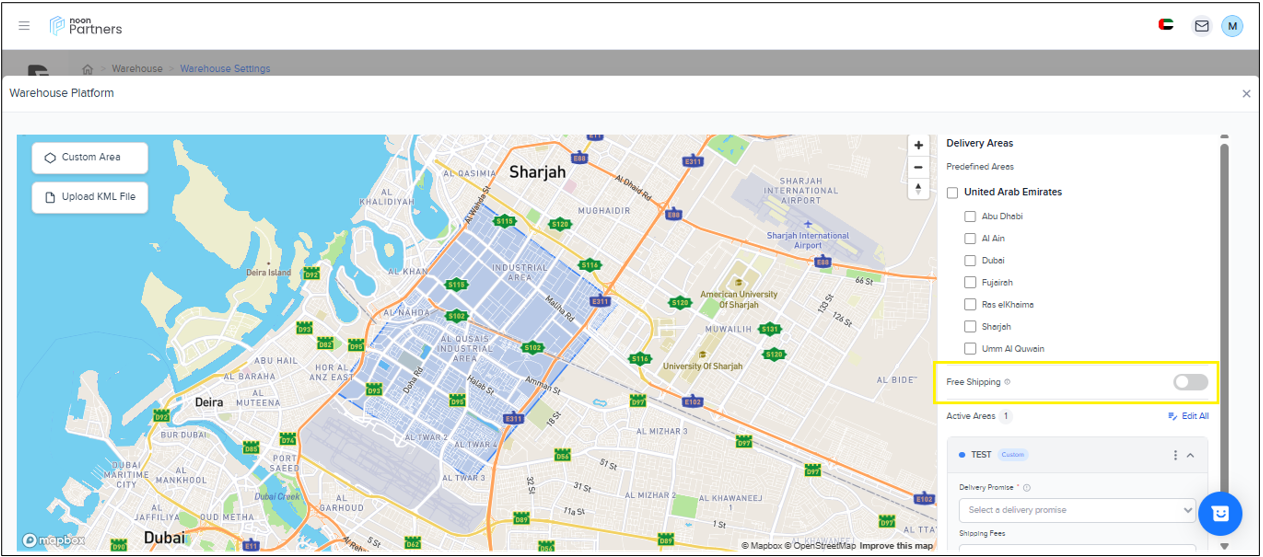Open the user profile avatar

click(x=1232, y=26)
